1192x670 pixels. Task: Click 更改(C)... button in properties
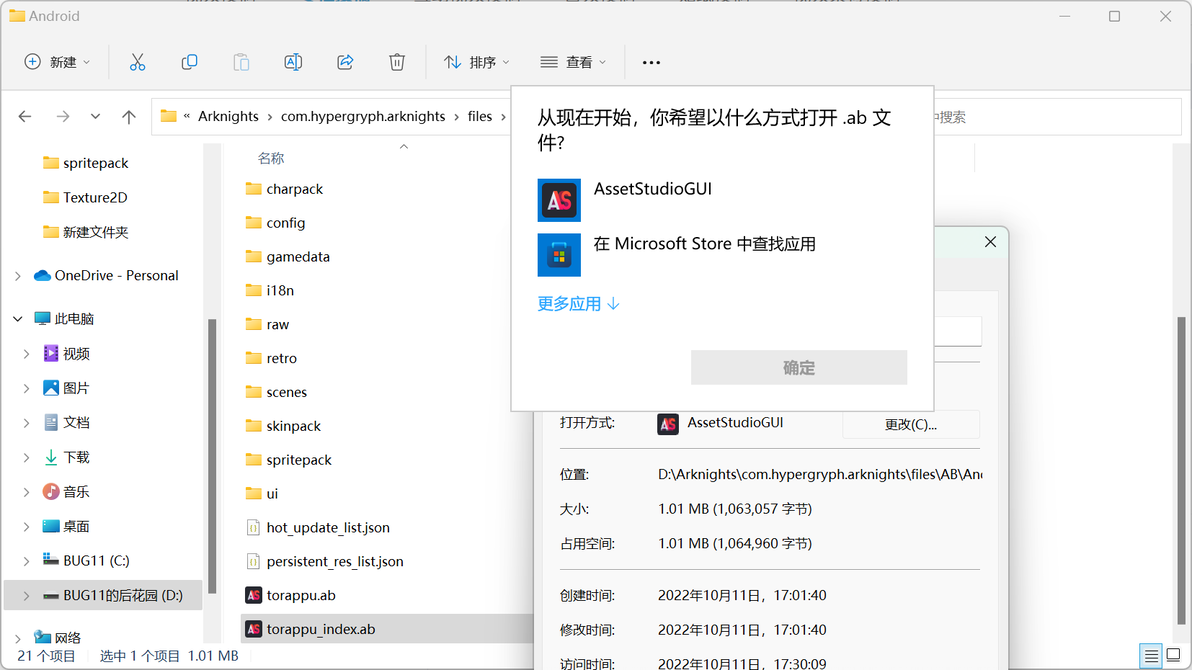pos(911,424)
